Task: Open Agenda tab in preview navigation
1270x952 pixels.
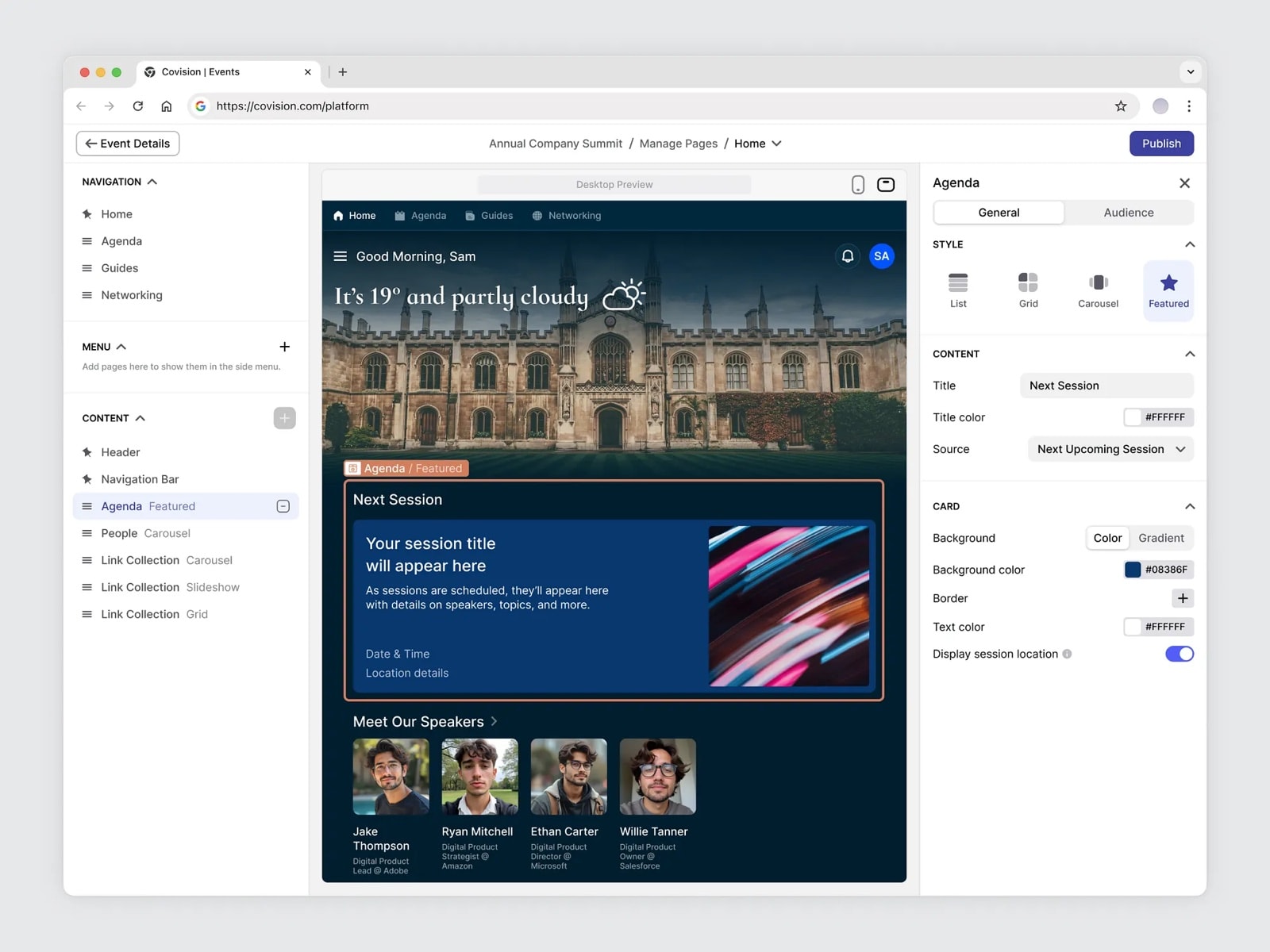Action: tap(421, 216)
